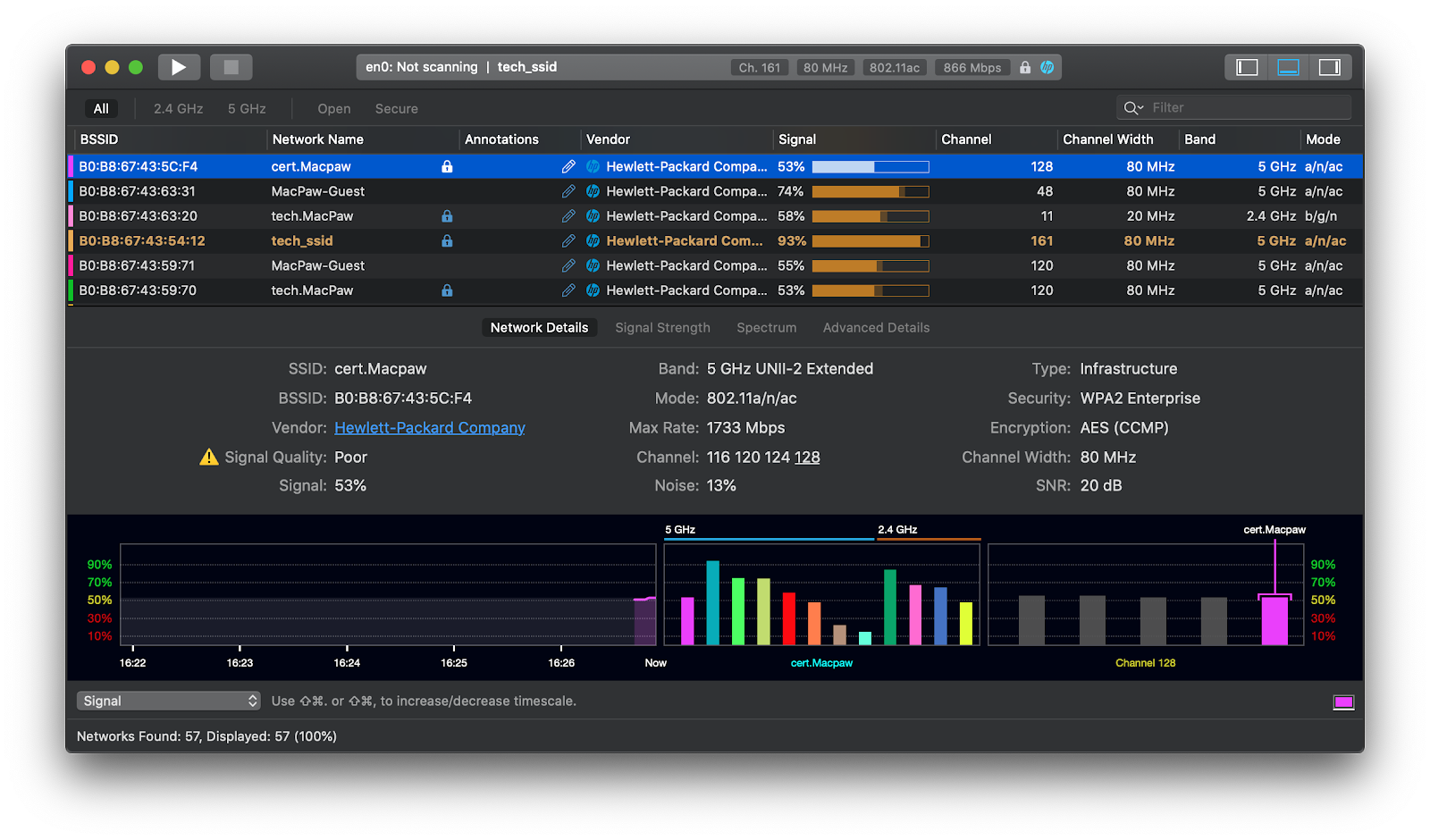Sort by Network Name column header
1430x840 pixels.
363,139
